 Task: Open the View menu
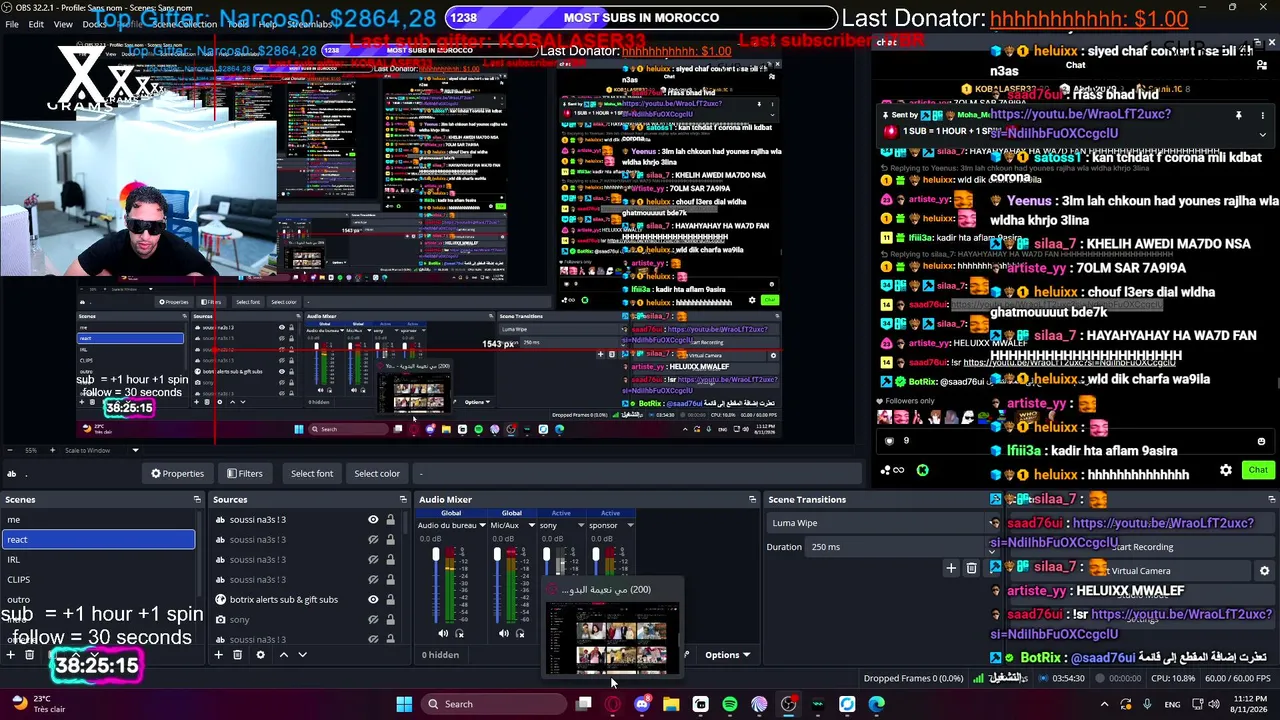(63, 24)
